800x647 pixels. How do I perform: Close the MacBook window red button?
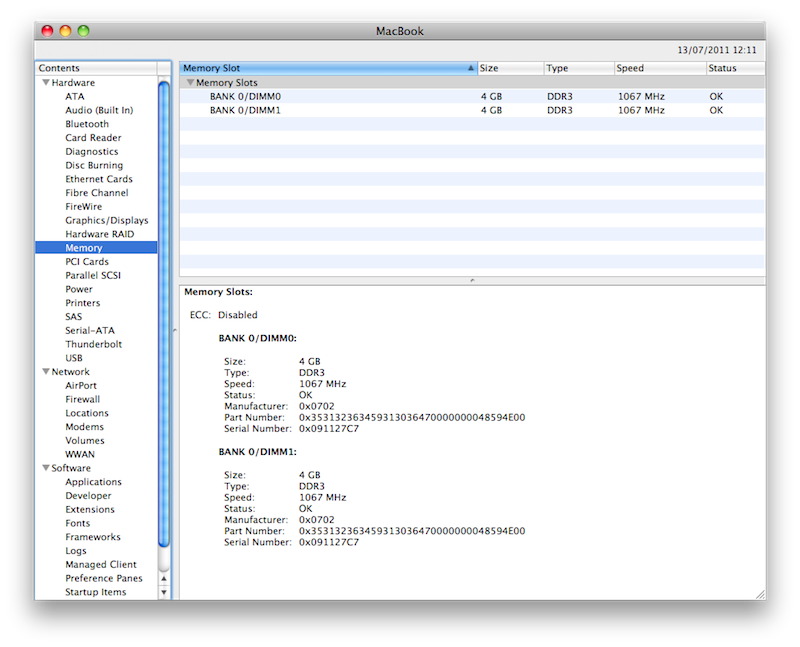point(47,31)
